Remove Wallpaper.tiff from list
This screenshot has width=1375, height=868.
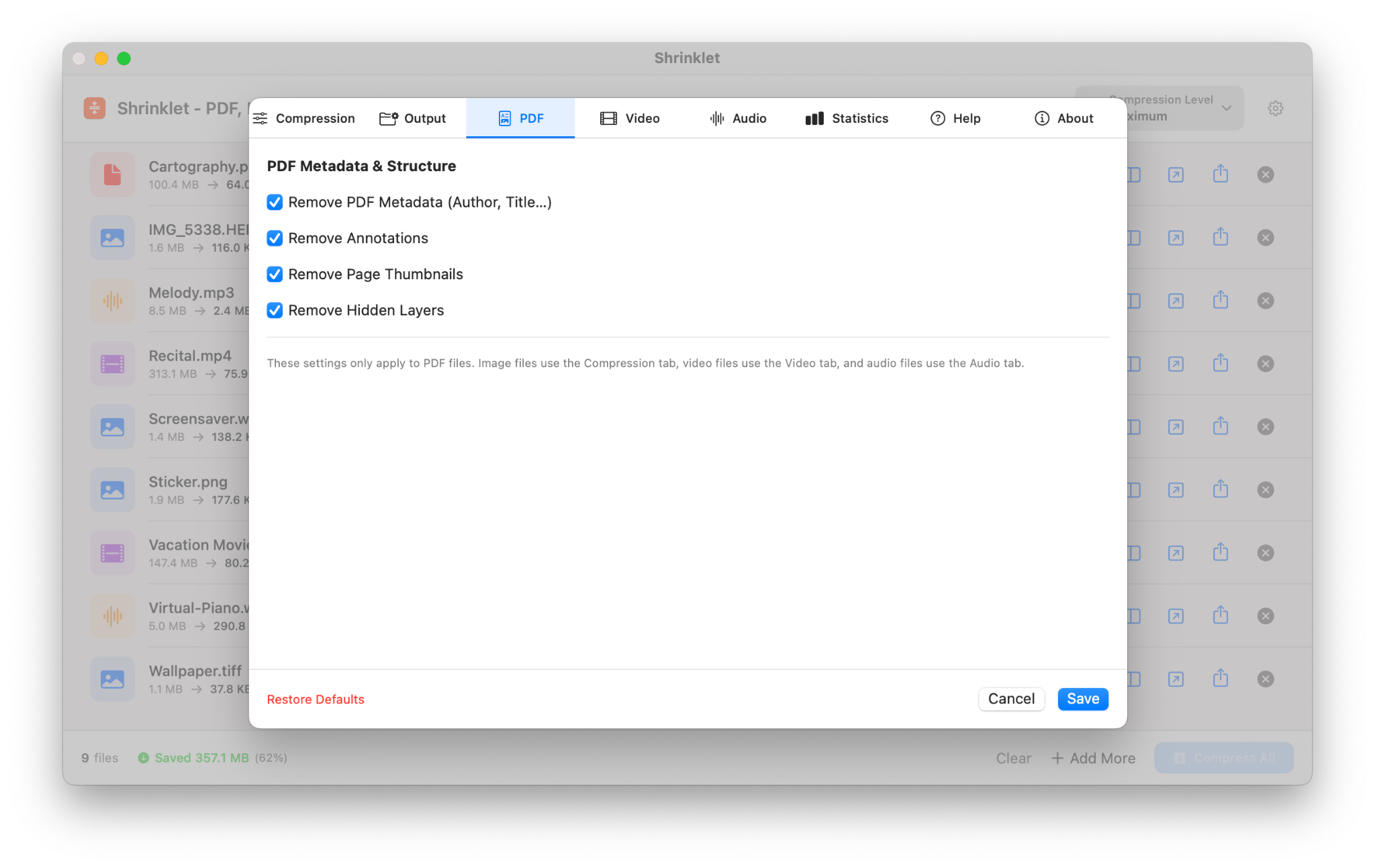click(1266, 679)
